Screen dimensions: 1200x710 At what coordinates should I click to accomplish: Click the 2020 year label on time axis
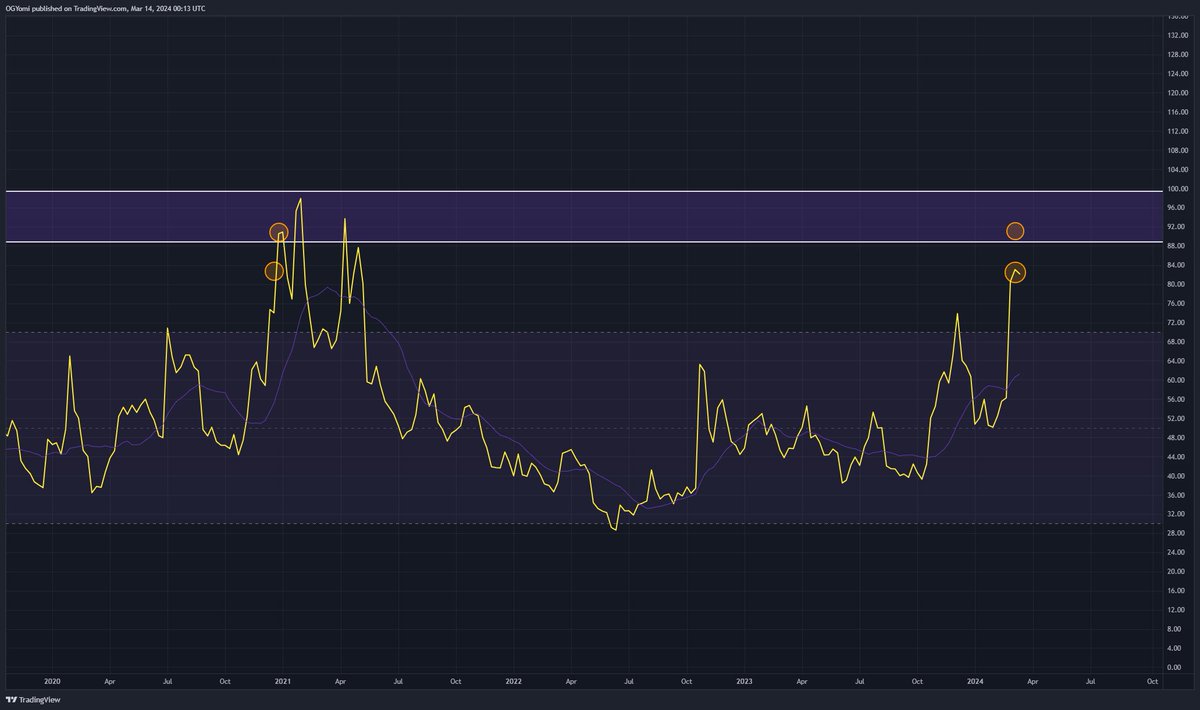point(52,681)
